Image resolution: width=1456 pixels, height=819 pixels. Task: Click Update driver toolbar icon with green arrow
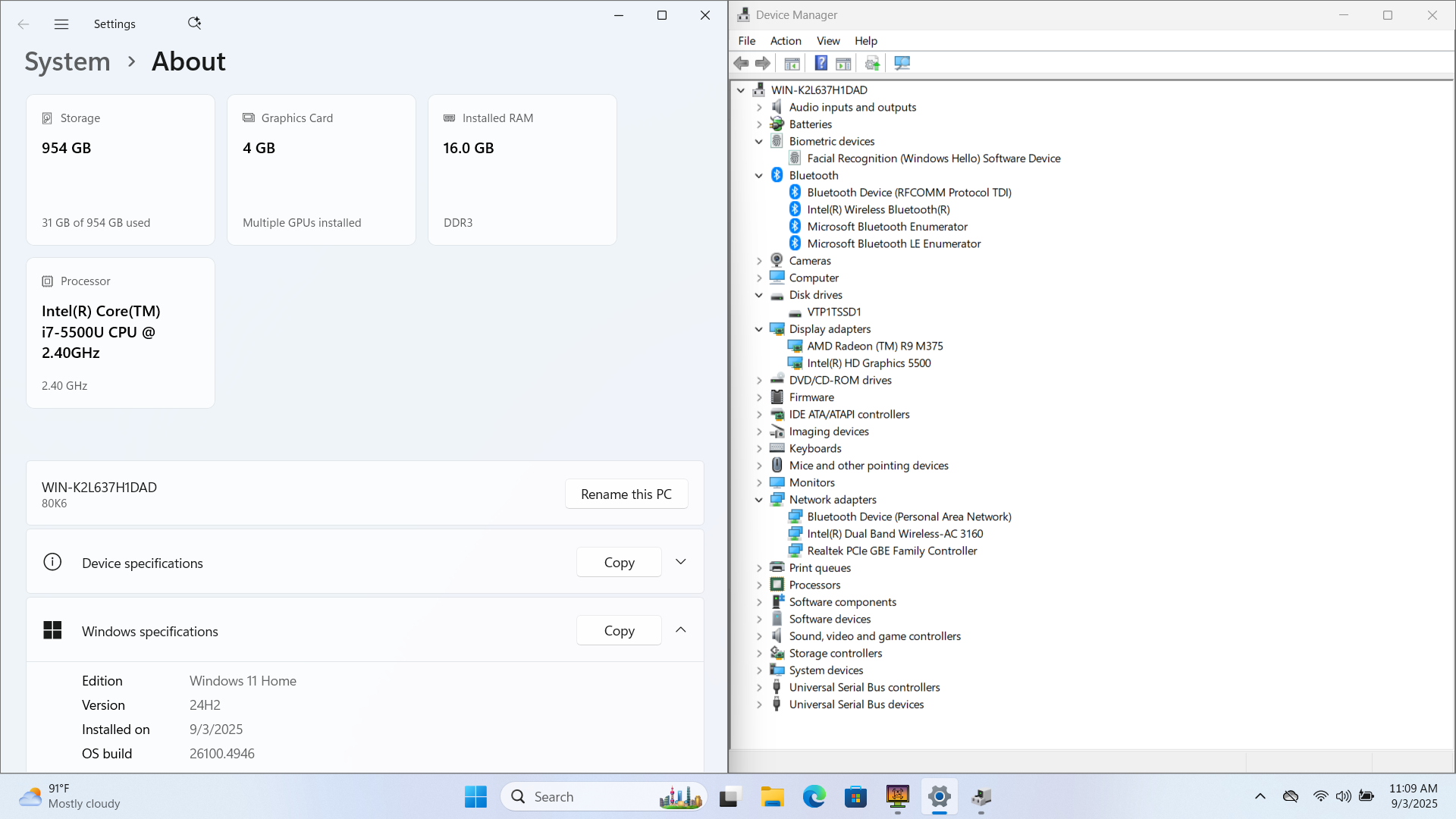(872, 64)
